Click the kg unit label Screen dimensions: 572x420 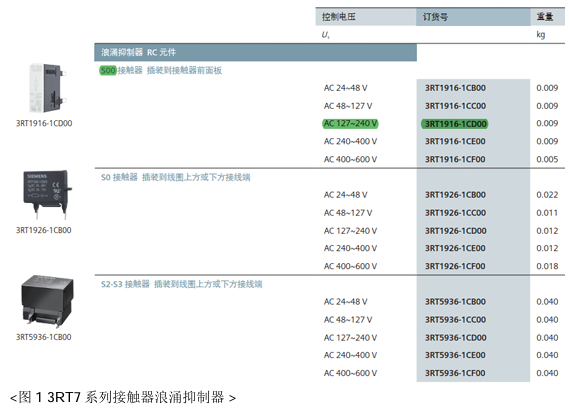pos(541,35)
